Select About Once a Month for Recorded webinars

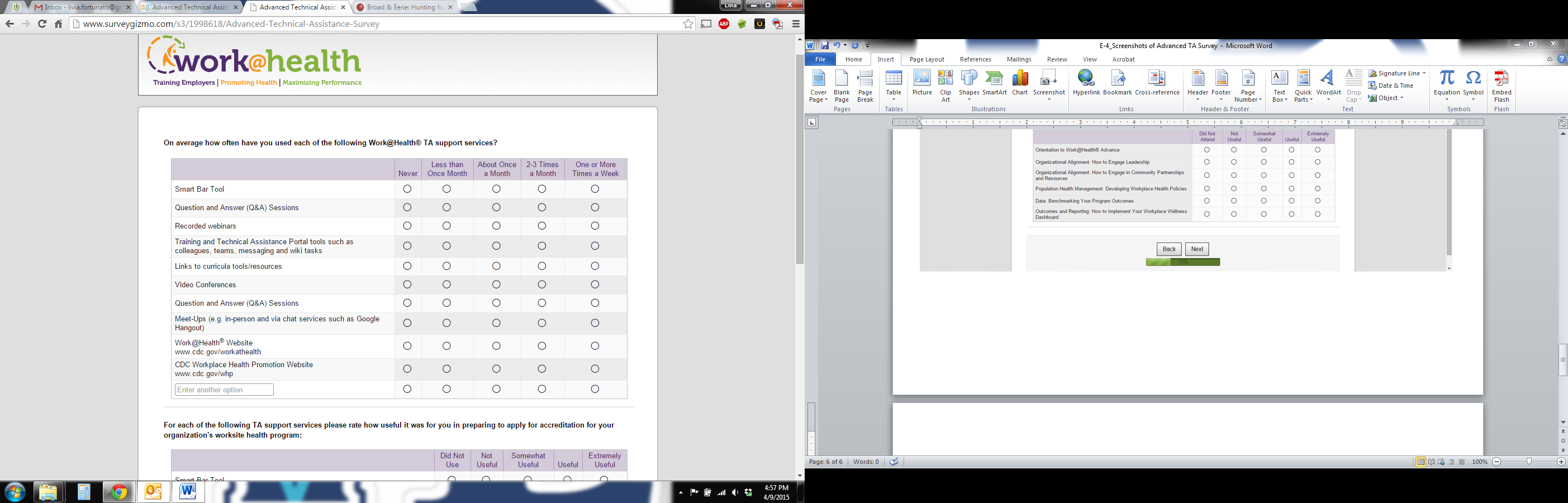tap(496, 226)
